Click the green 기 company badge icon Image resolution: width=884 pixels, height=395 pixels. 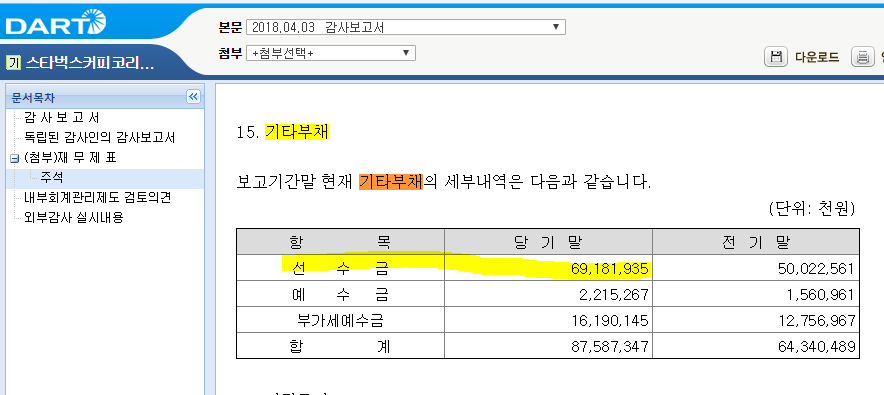(x=14, y=63)
